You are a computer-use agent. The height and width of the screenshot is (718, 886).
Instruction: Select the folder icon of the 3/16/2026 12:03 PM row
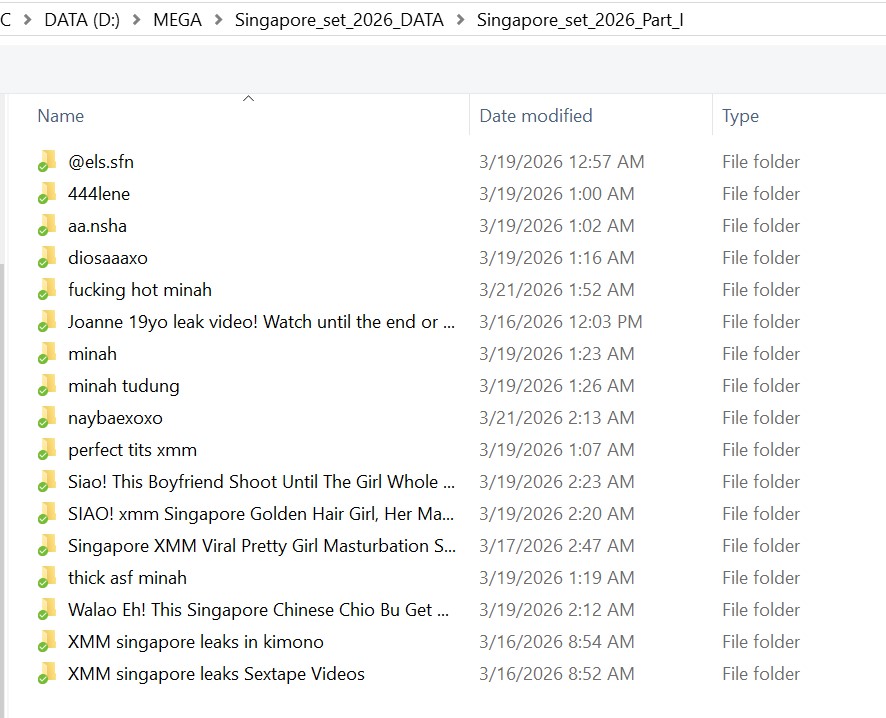[x=47, y=321]
